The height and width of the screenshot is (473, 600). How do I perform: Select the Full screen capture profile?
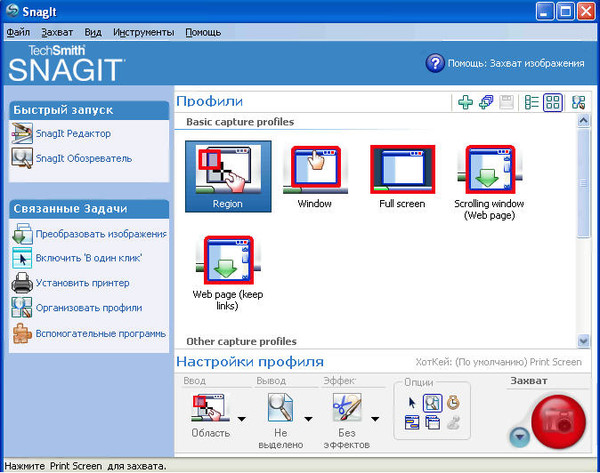[x=402, y=176]
